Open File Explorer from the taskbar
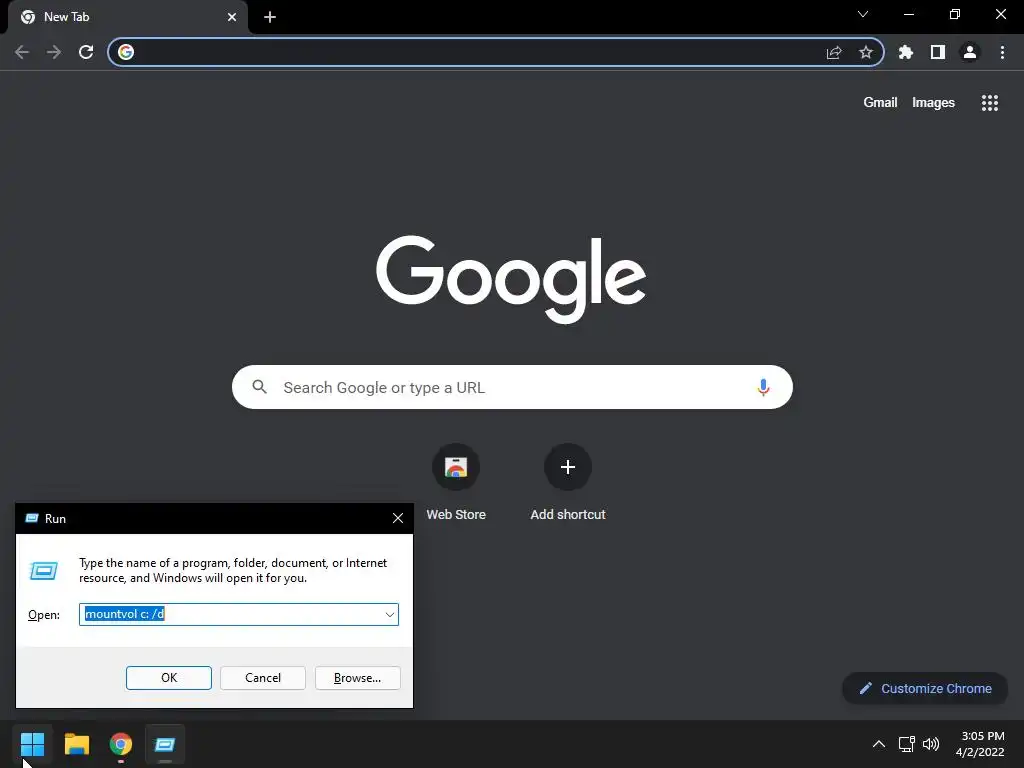The height and width of the screenshot is (768, 1024). tap(76, 744)
